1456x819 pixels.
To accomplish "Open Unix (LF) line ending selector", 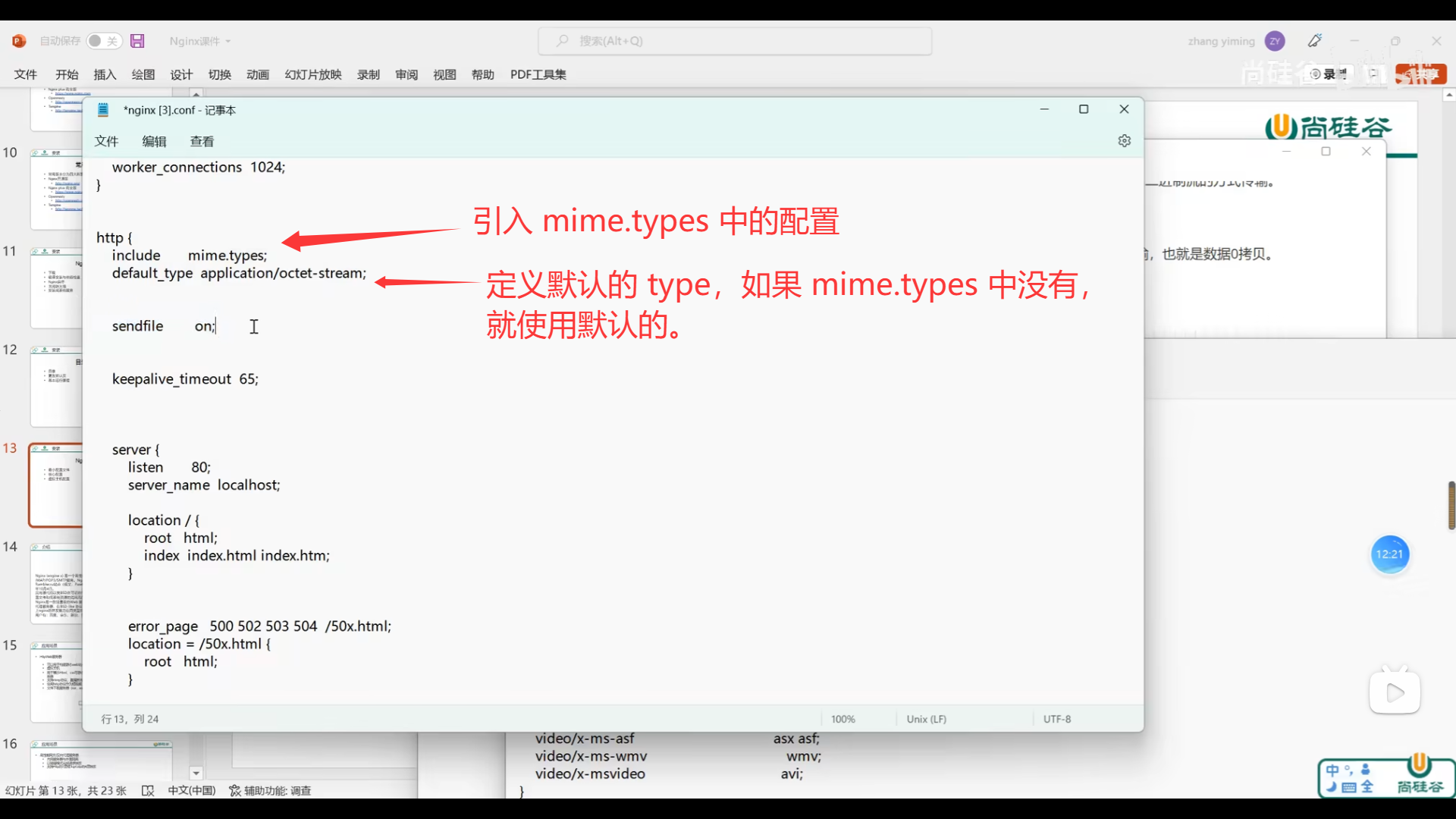I will pyautogui.click(x=926, y=719).
